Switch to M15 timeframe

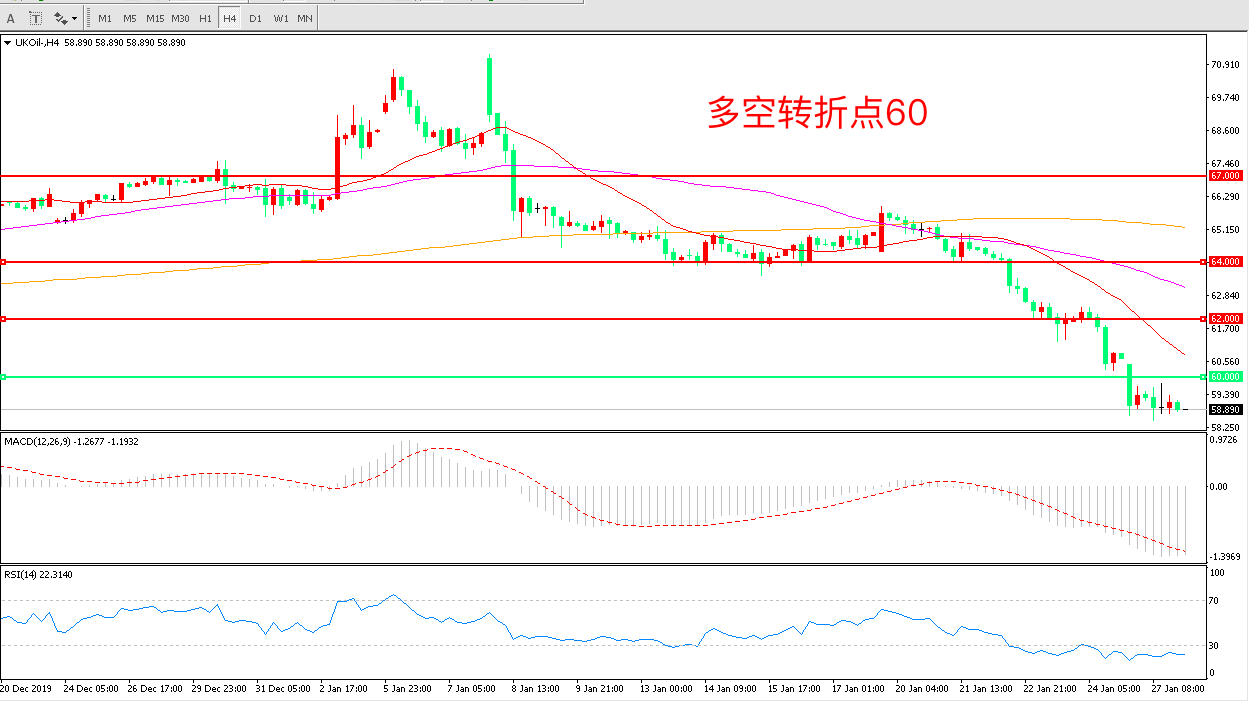155,18
